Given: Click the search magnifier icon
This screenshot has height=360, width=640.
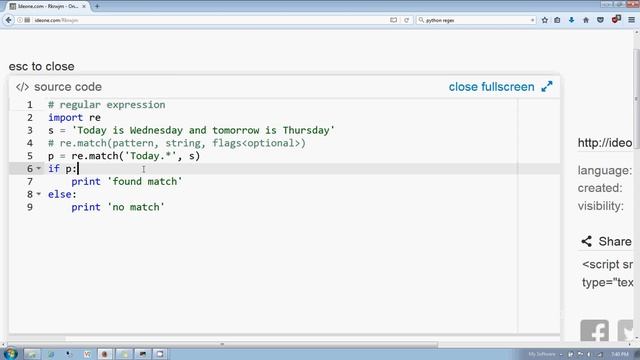Looking at the screenshot, I should point(421,20).
